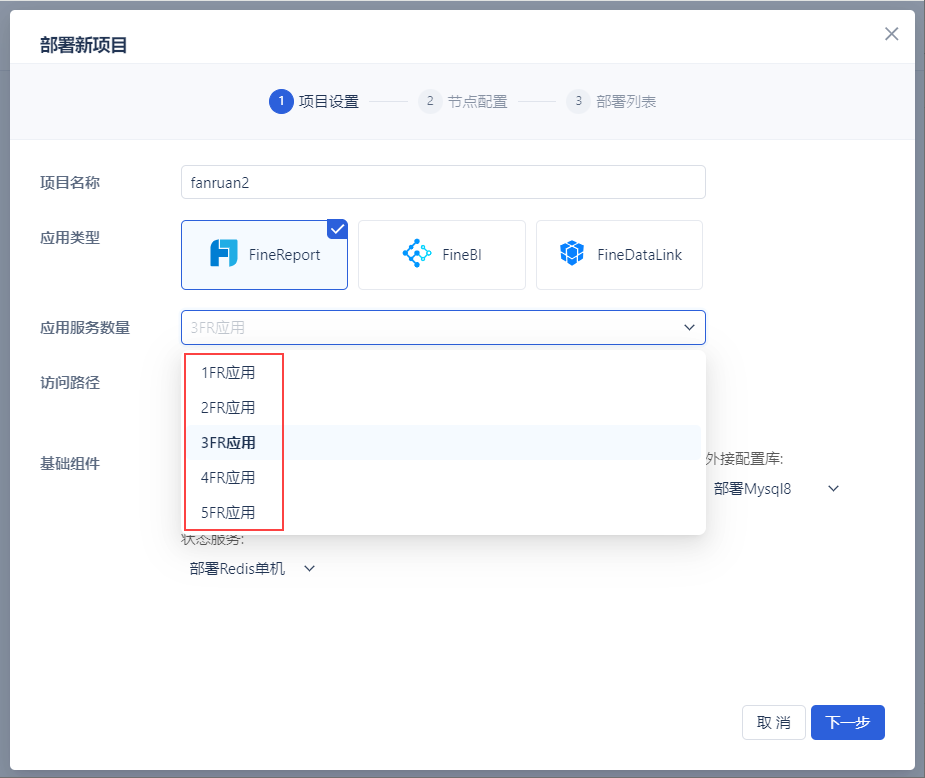Click the 应用类型 label
Screen dimensions: 925x778
70,238
